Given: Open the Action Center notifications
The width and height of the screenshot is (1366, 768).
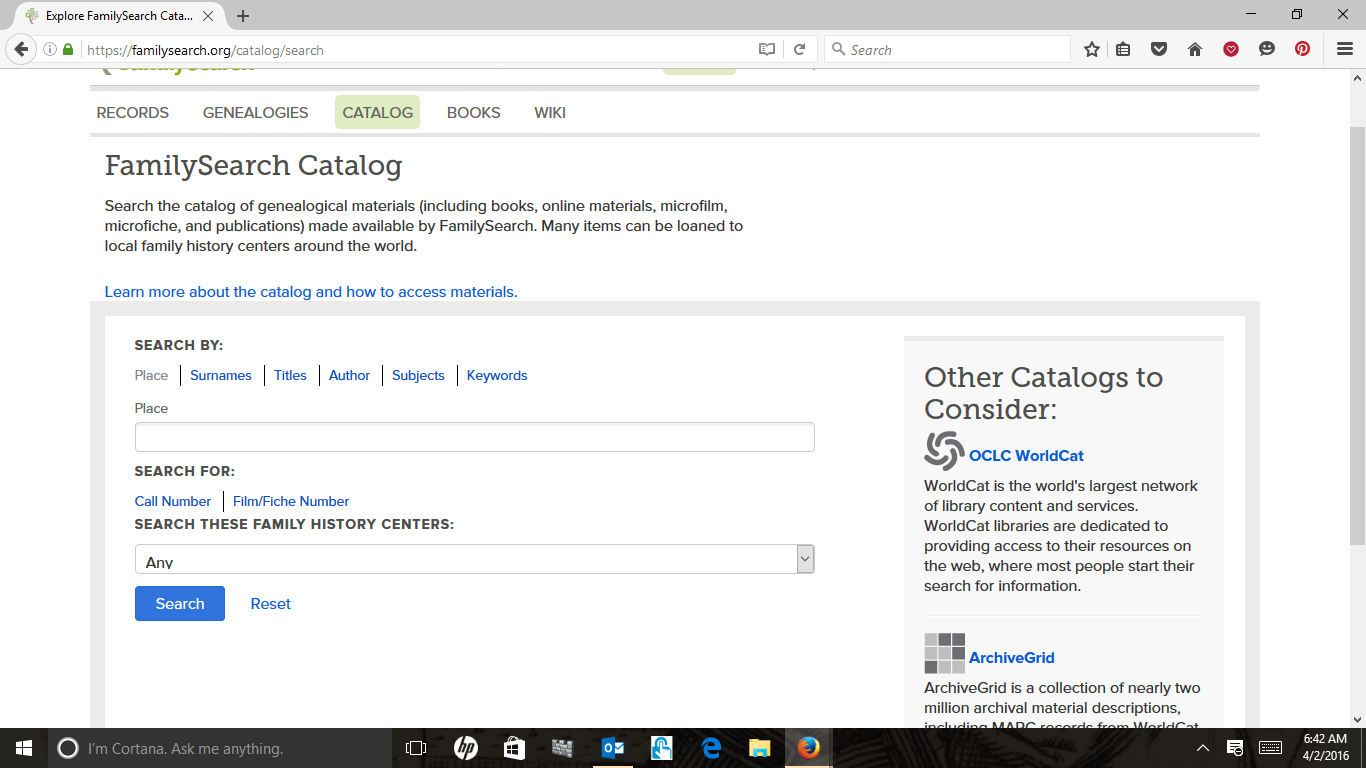Looking at the screenshot, I should [x=1236, y=748].
